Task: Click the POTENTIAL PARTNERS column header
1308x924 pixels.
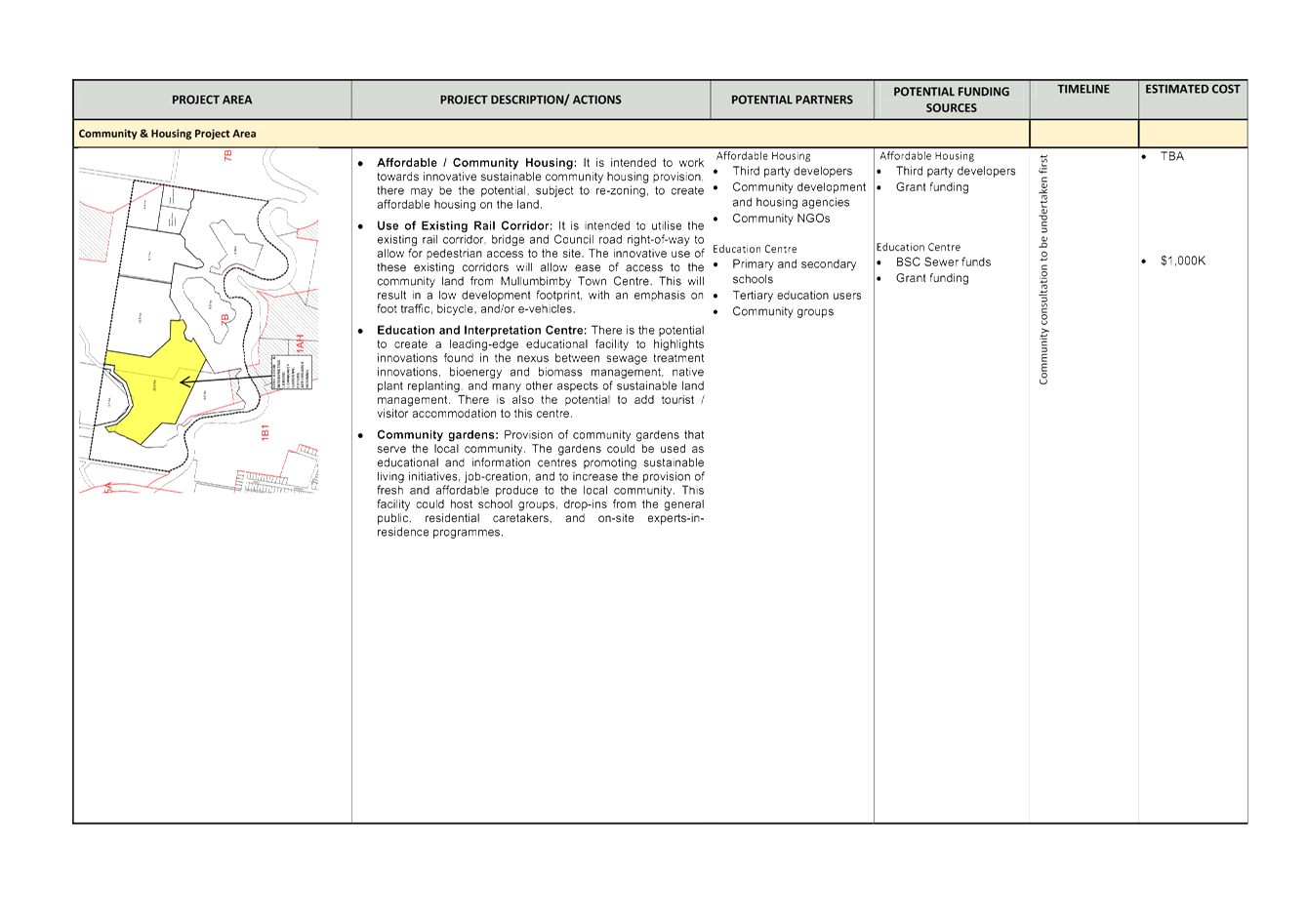Action: (792, 100)
